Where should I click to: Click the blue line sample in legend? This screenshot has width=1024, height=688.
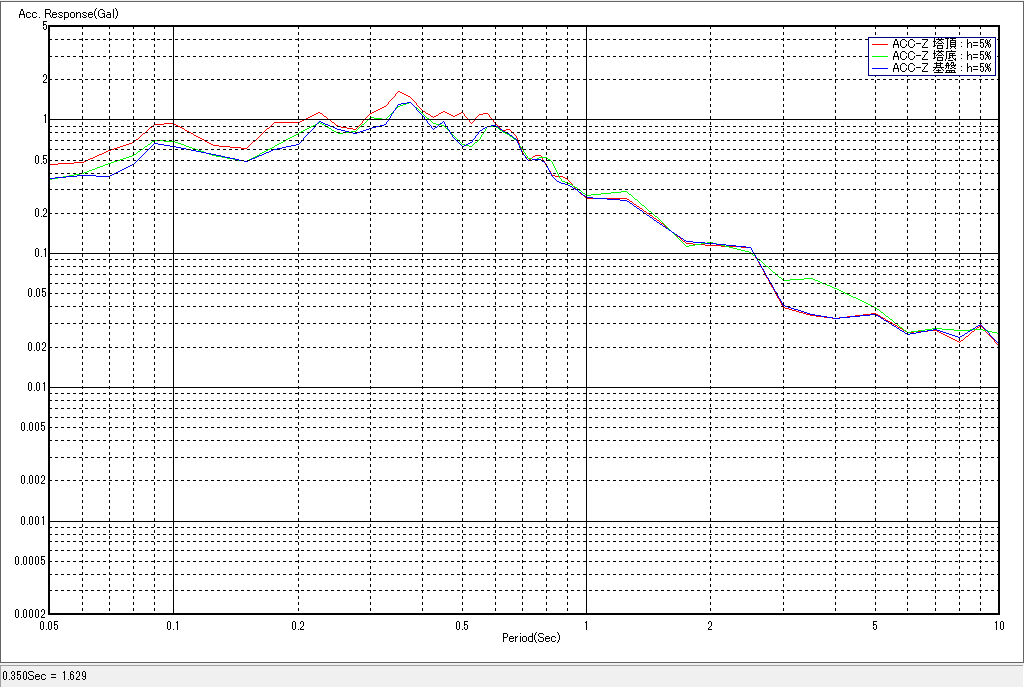pyautogui.click(x=880, y=68)
